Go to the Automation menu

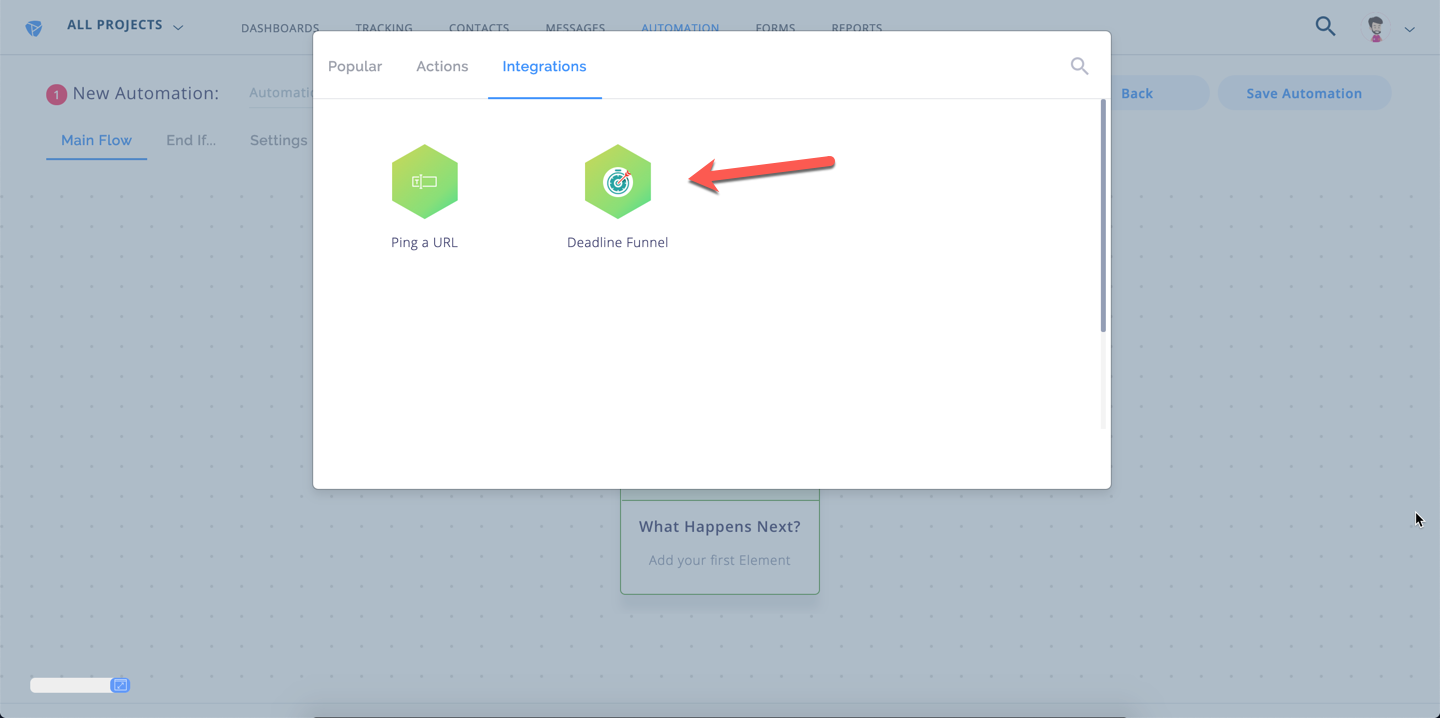(680, 29)
